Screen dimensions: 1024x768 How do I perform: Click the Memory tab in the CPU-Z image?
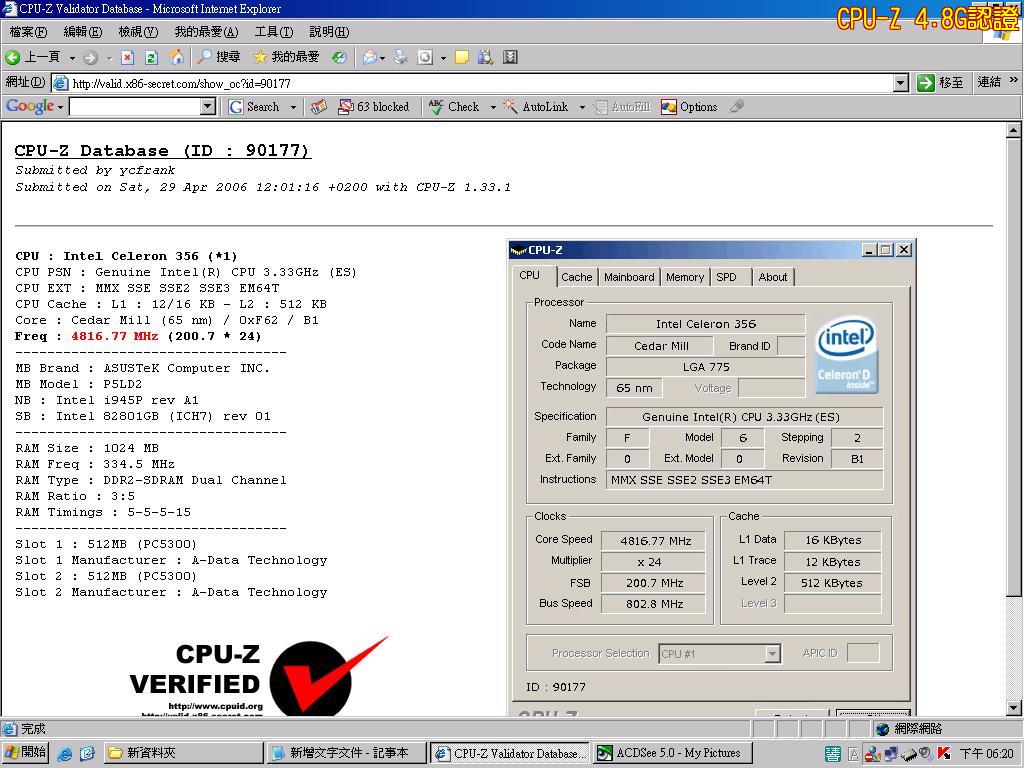click(685, 277)
